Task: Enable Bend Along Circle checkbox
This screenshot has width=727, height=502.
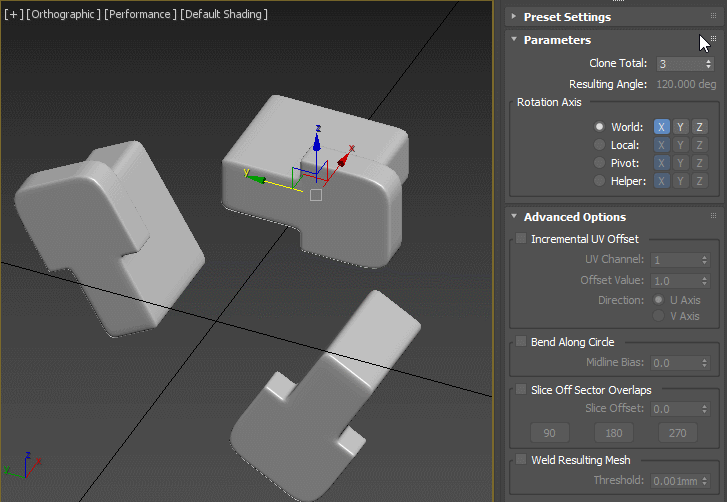Action: pyautogui.click(x=521, y=342)
